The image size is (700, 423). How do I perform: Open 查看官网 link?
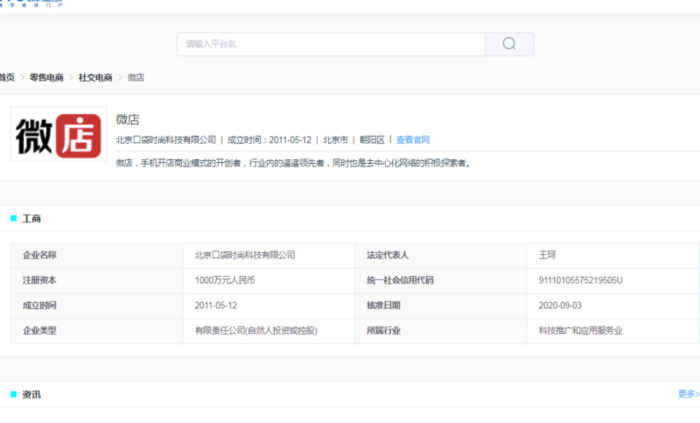pos(413,140)
